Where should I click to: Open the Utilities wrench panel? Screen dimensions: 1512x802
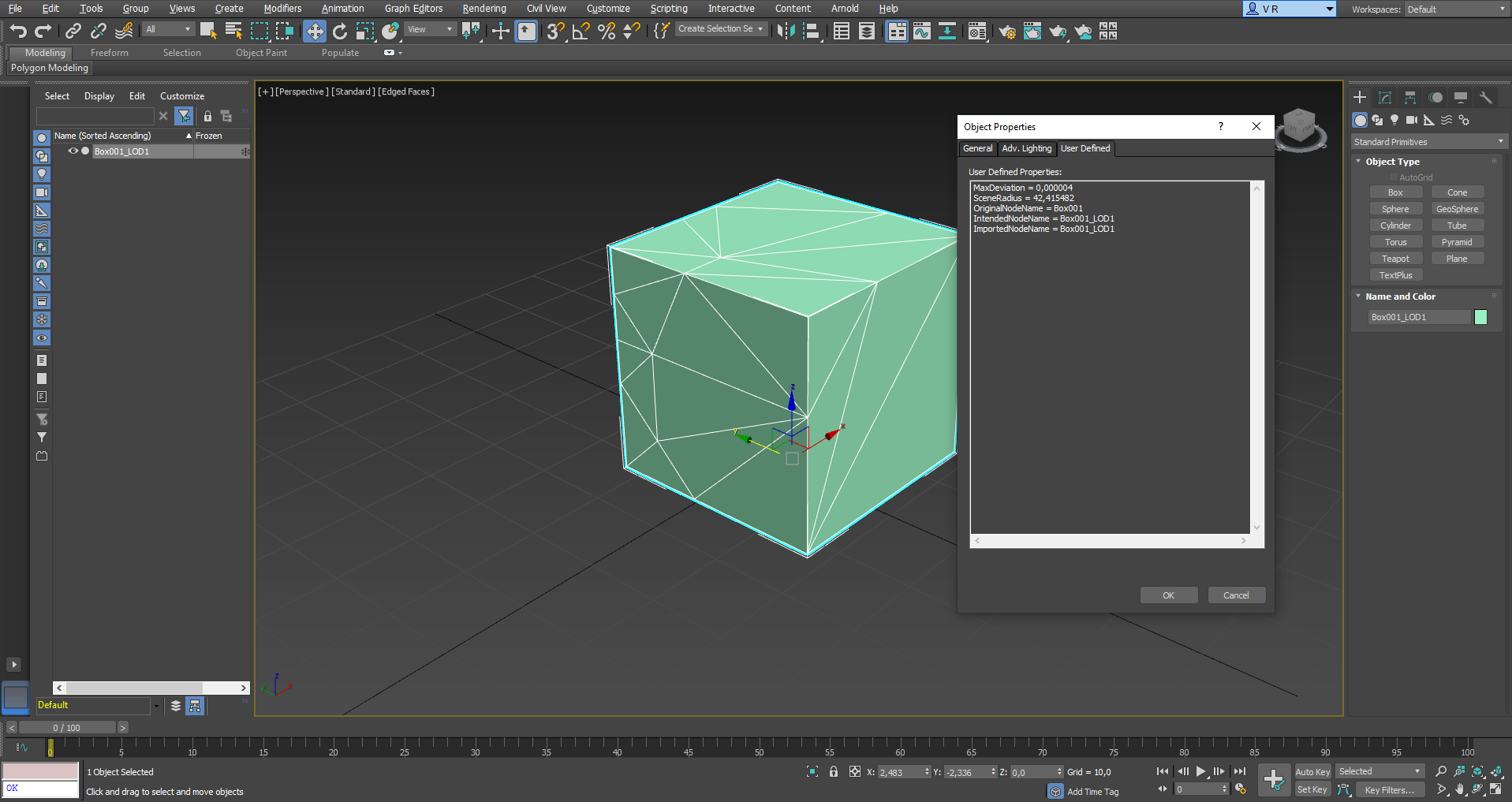coord(1486,97)
